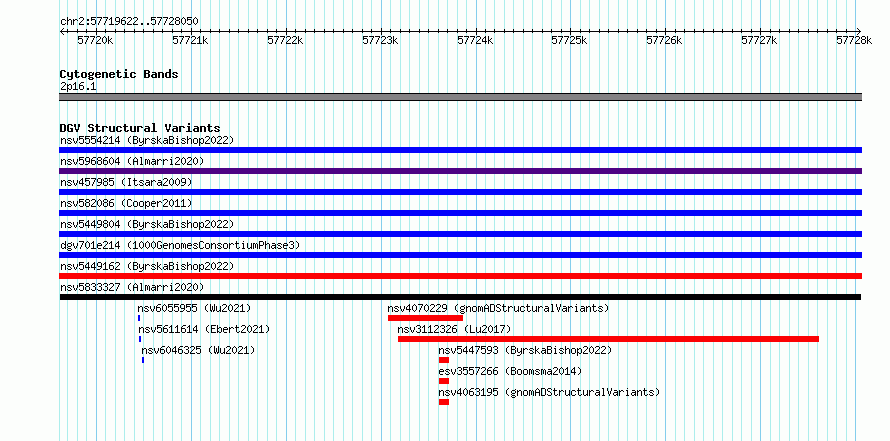Click the 57724k ruler tick label
890x441 pixels.
coord(475,40)
